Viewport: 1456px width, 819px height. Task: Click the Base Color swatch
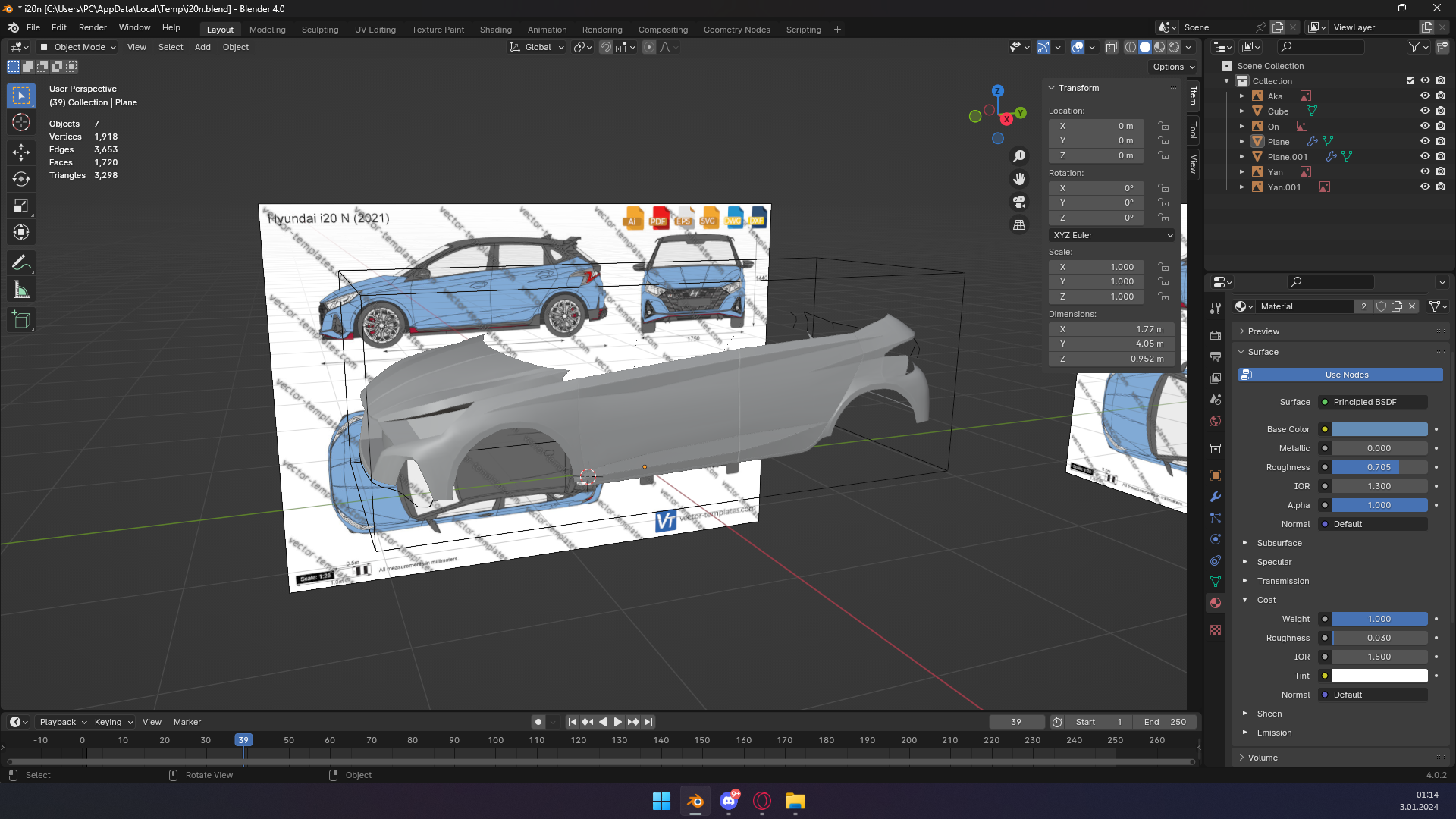1379,429
